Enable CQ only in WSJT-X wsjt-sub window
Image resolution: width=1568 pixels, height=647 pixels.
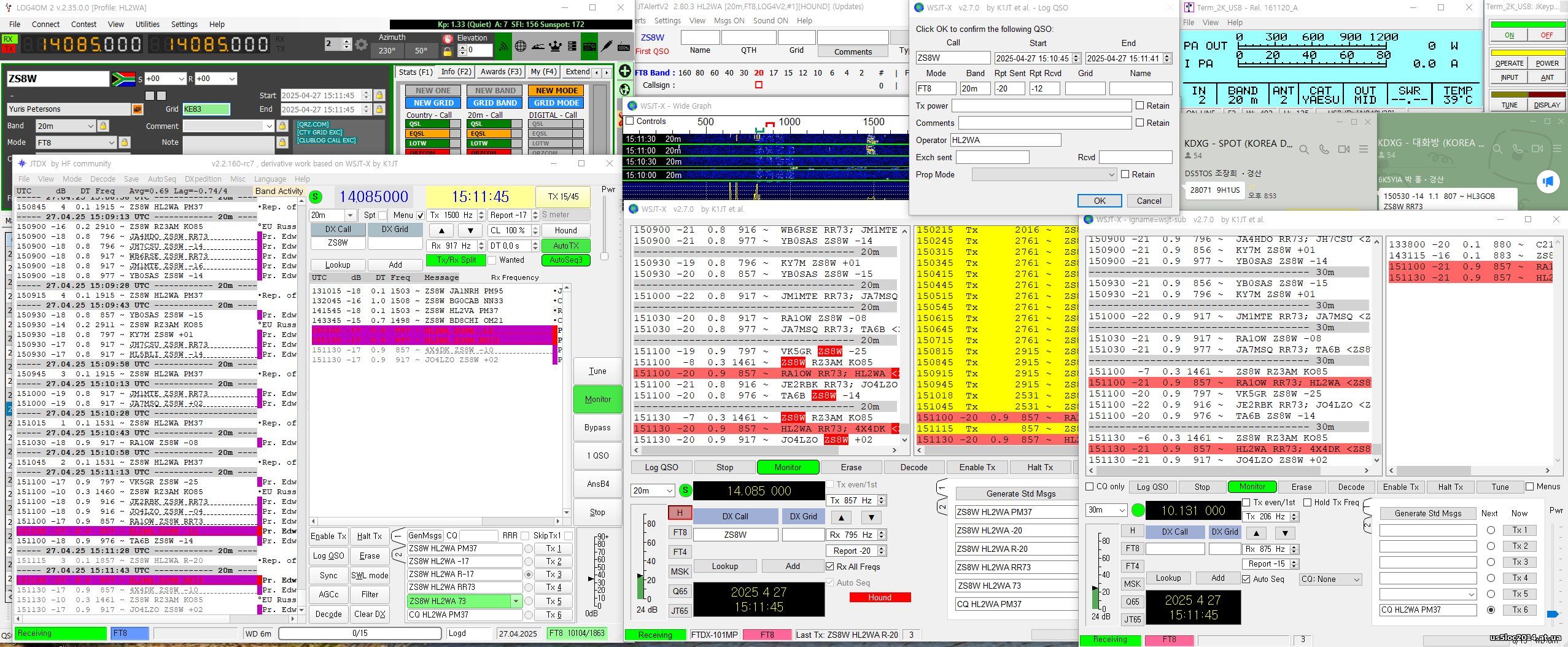1090,487
